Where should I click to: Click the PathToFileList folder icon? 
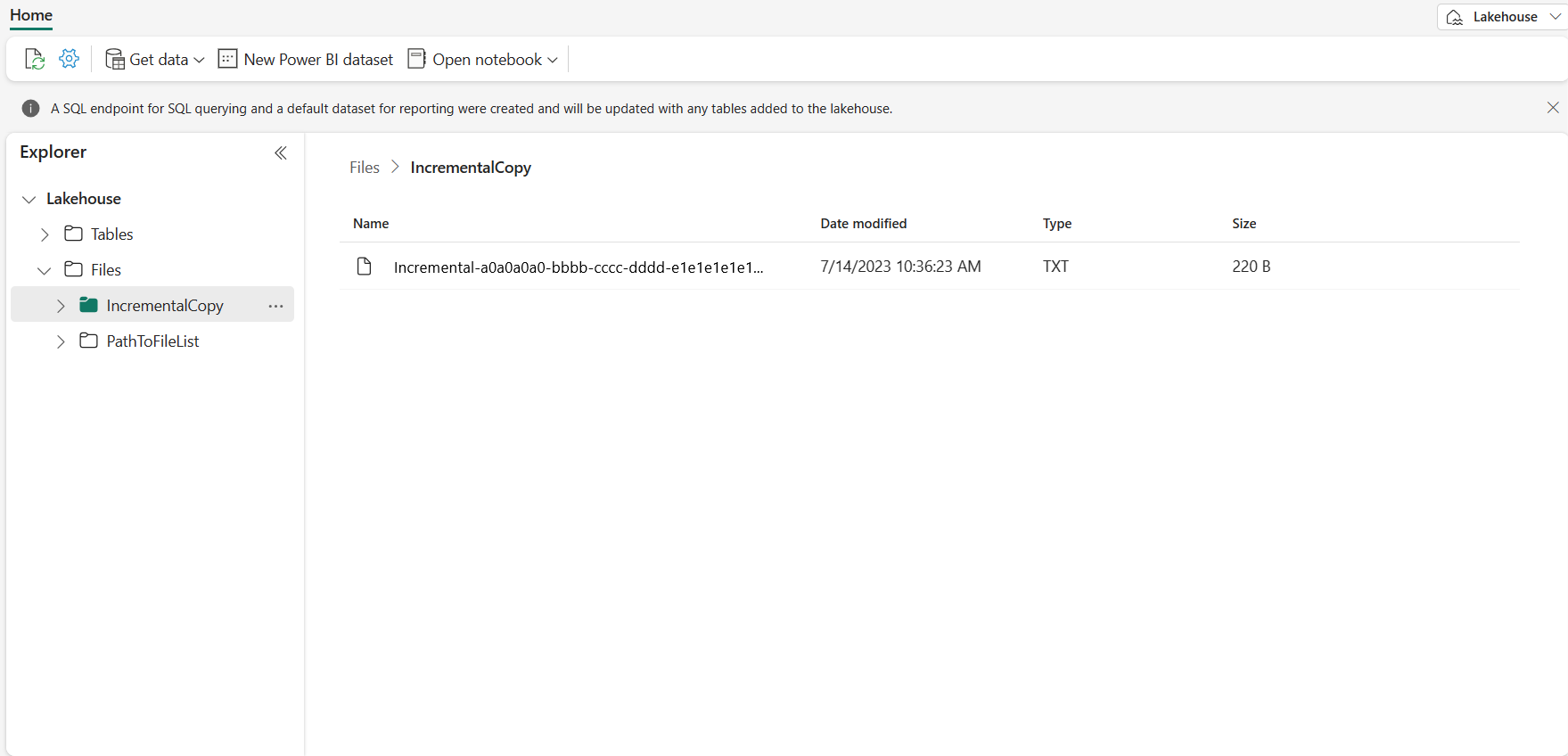[88, 341]
